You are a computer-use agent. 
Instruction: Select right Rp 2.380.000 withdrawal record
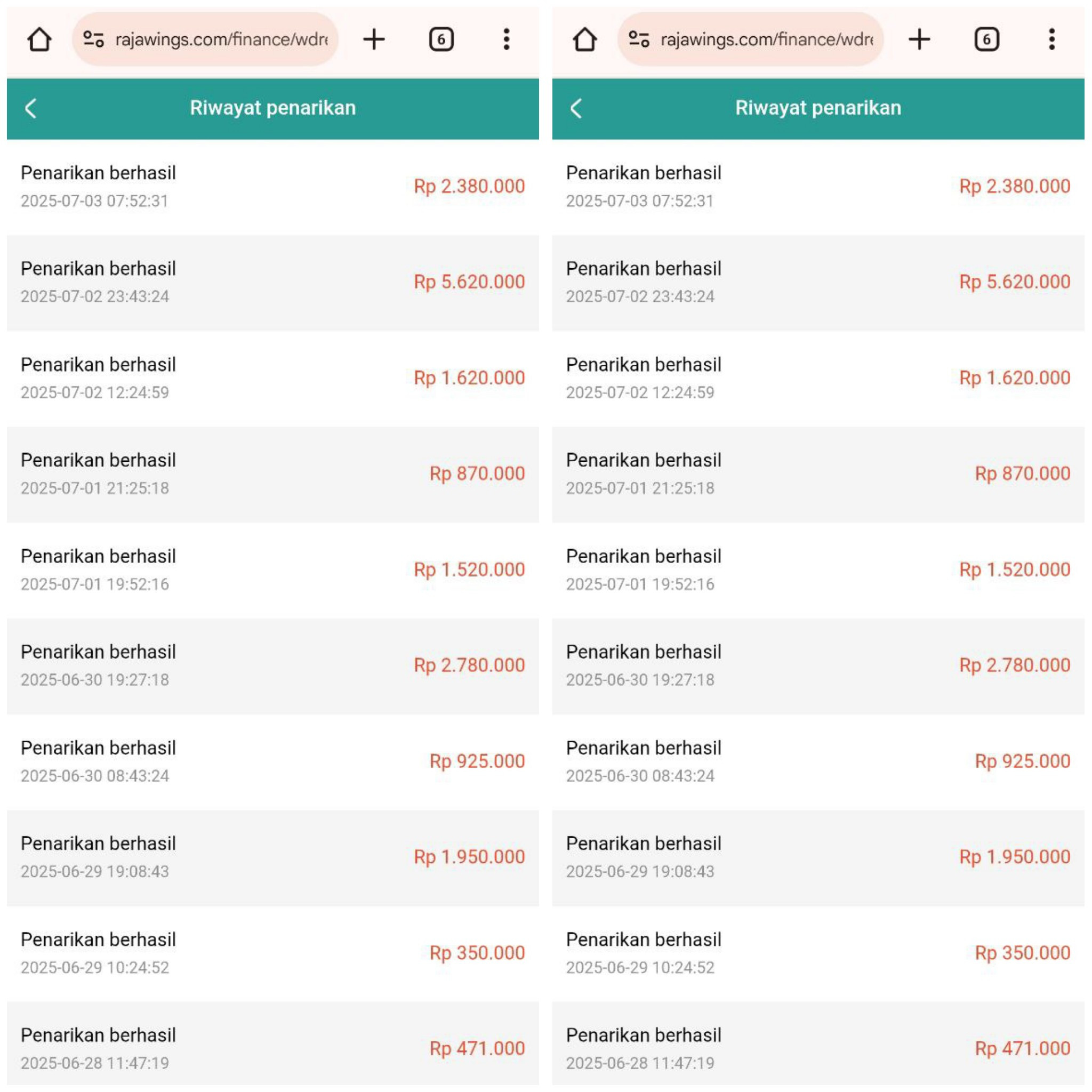818,187
